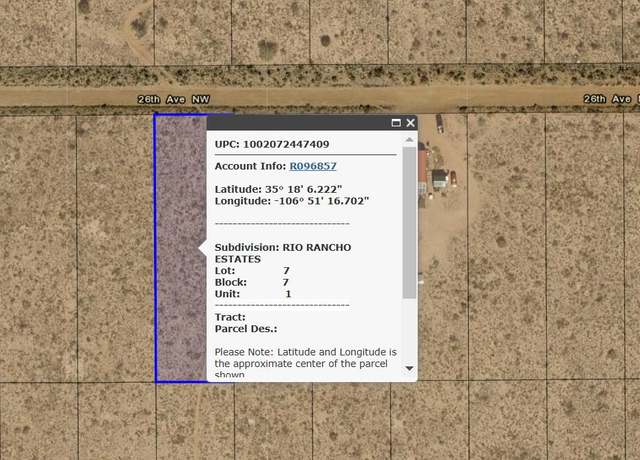The height and width of the screenshot is (460, 640).
Task: Click the popup scroll-up arrow
Action: [x=409, y=140]
